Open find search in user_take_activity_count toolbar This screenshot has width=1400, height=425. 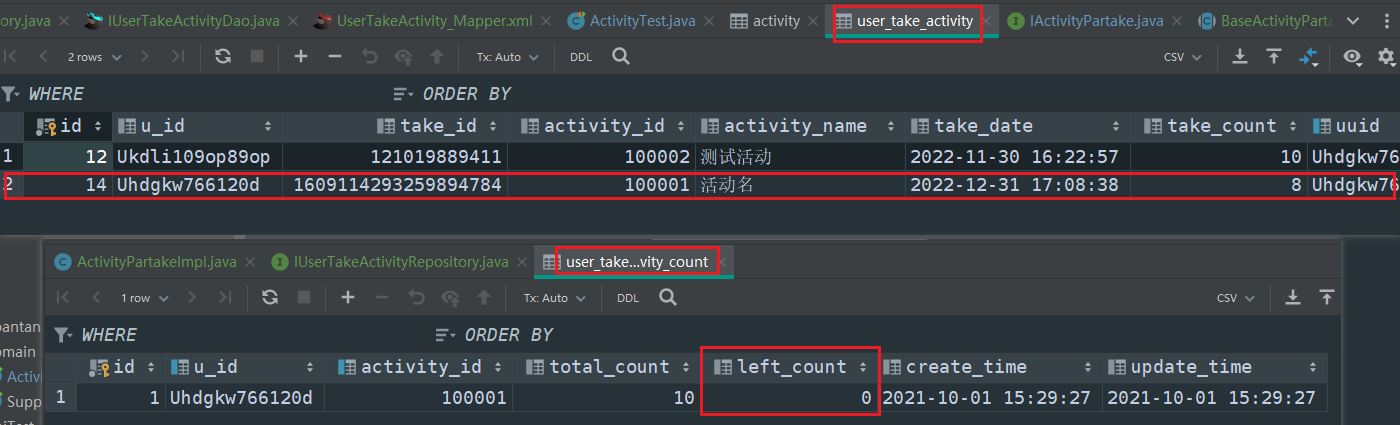pos(668,297)
